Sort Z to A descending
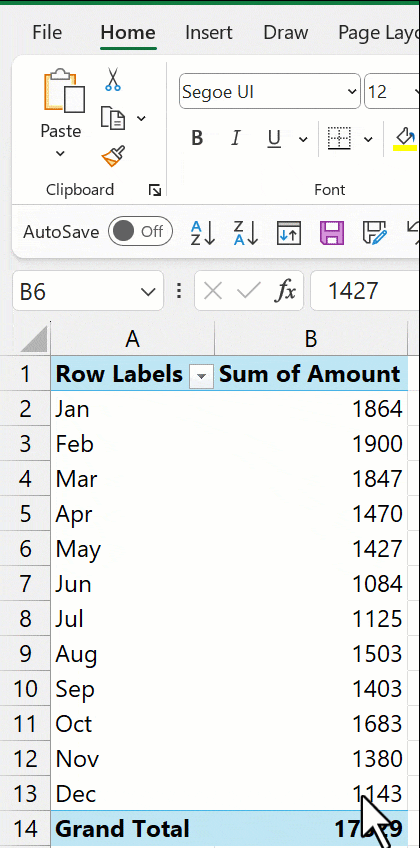The height and width of the screenshot is (848, 420). [x=246, y=233]
